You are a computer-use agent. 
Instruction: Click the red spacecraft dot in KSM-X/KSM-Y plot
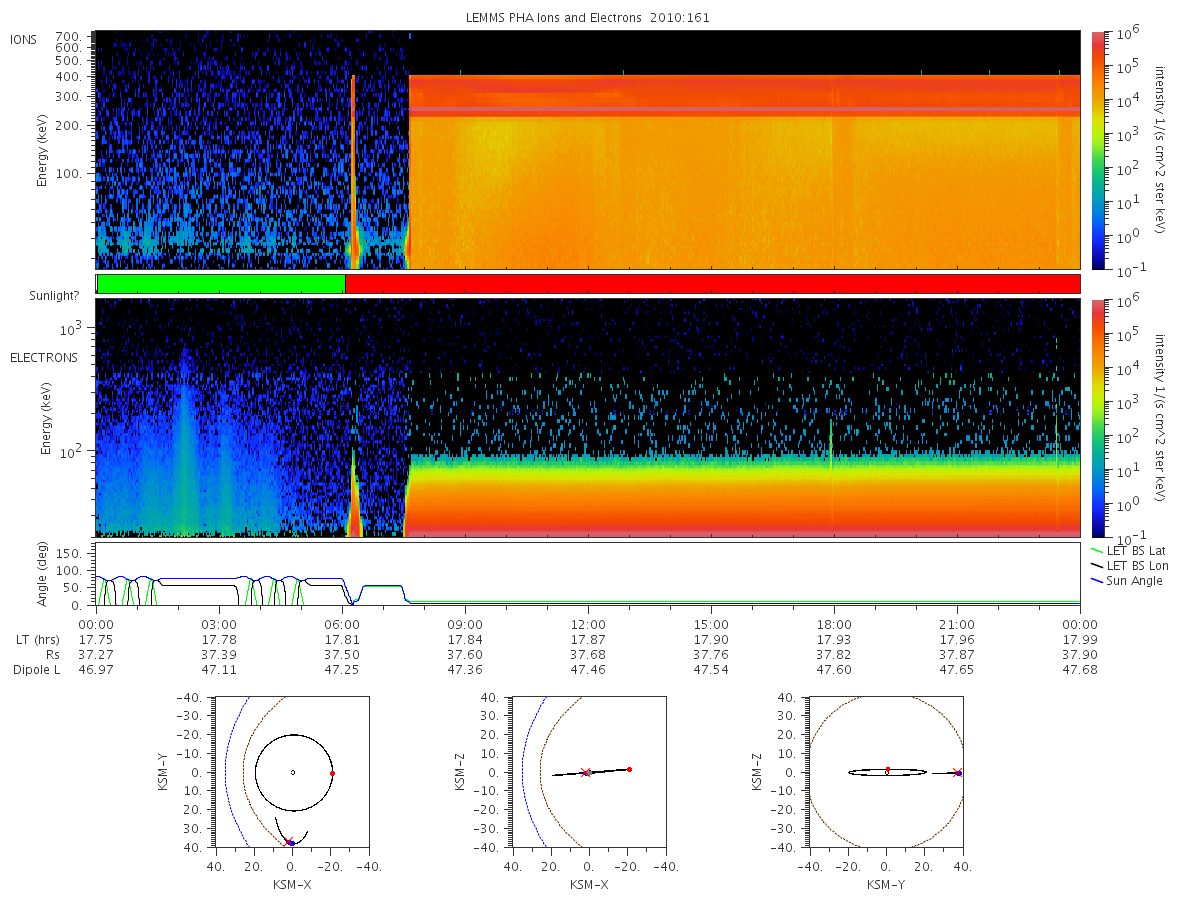point(333,773)
